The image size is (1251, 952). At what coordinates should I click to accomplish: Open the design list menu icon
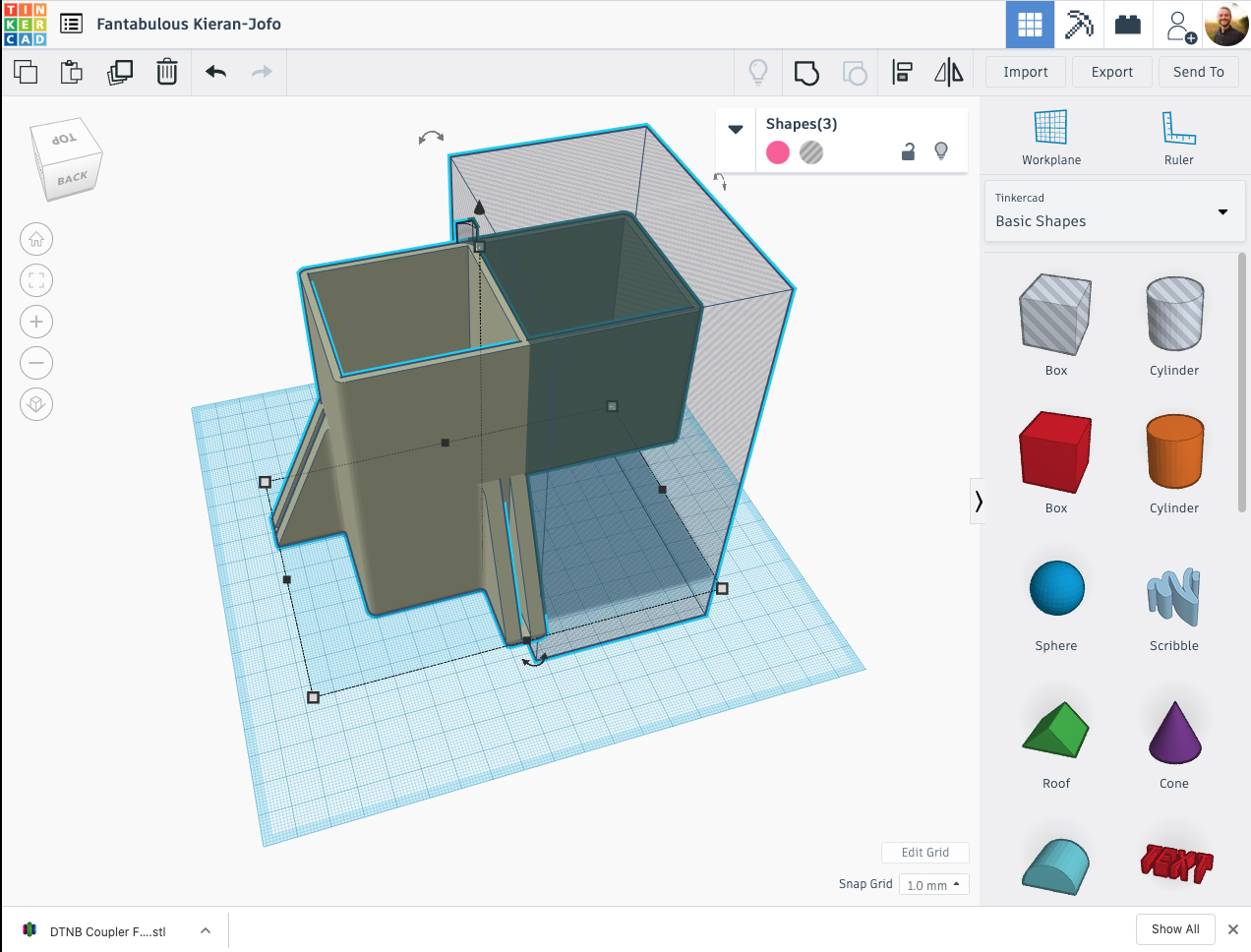71,24
